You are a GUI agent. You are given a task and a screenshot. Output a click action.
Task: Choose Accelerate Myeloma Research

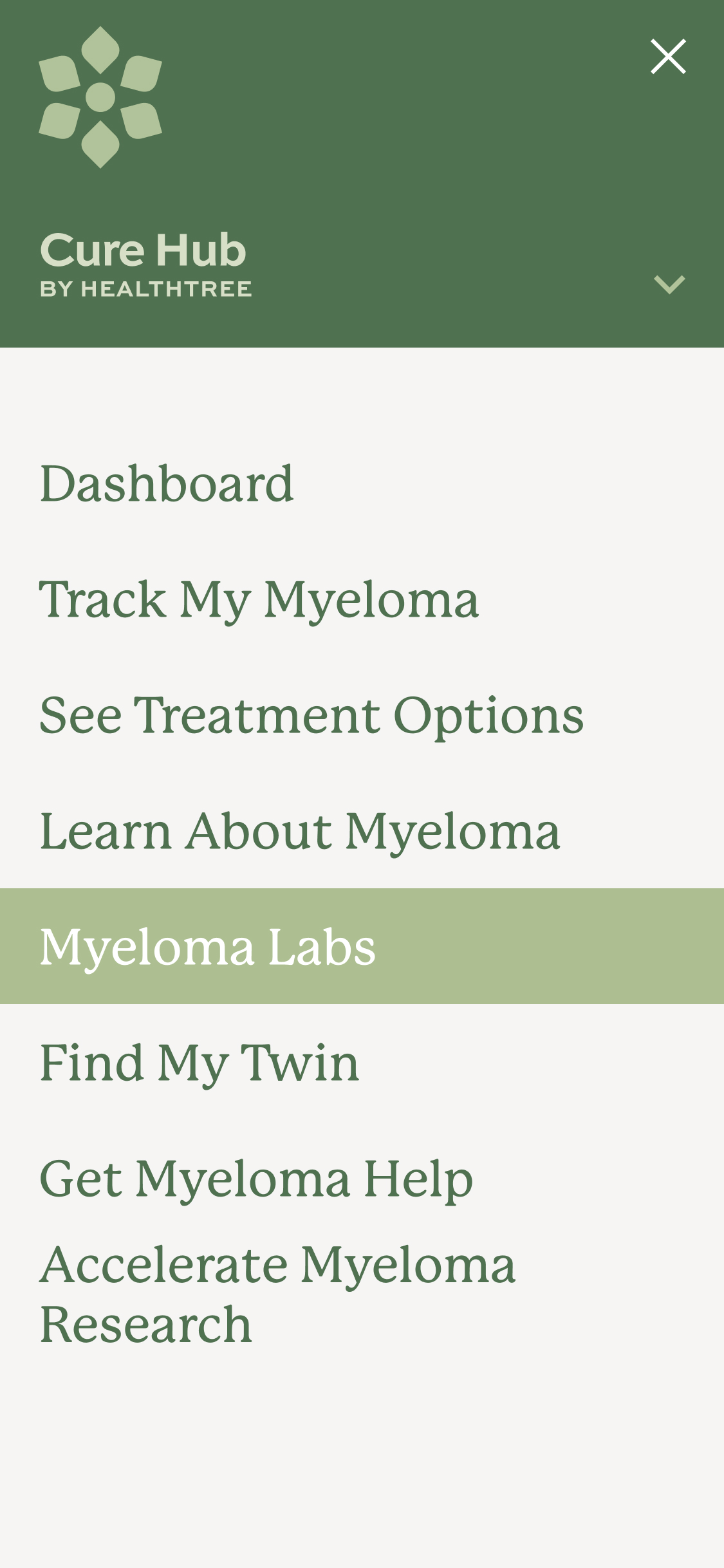277,1294
